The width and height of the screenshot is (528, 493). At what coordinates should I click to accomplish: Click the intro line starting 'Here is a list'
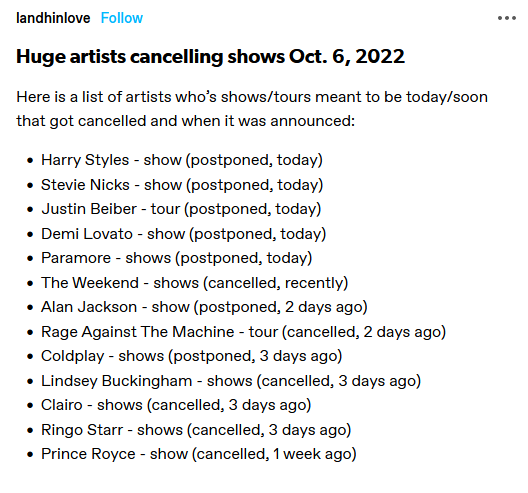[x=252, y=97]
